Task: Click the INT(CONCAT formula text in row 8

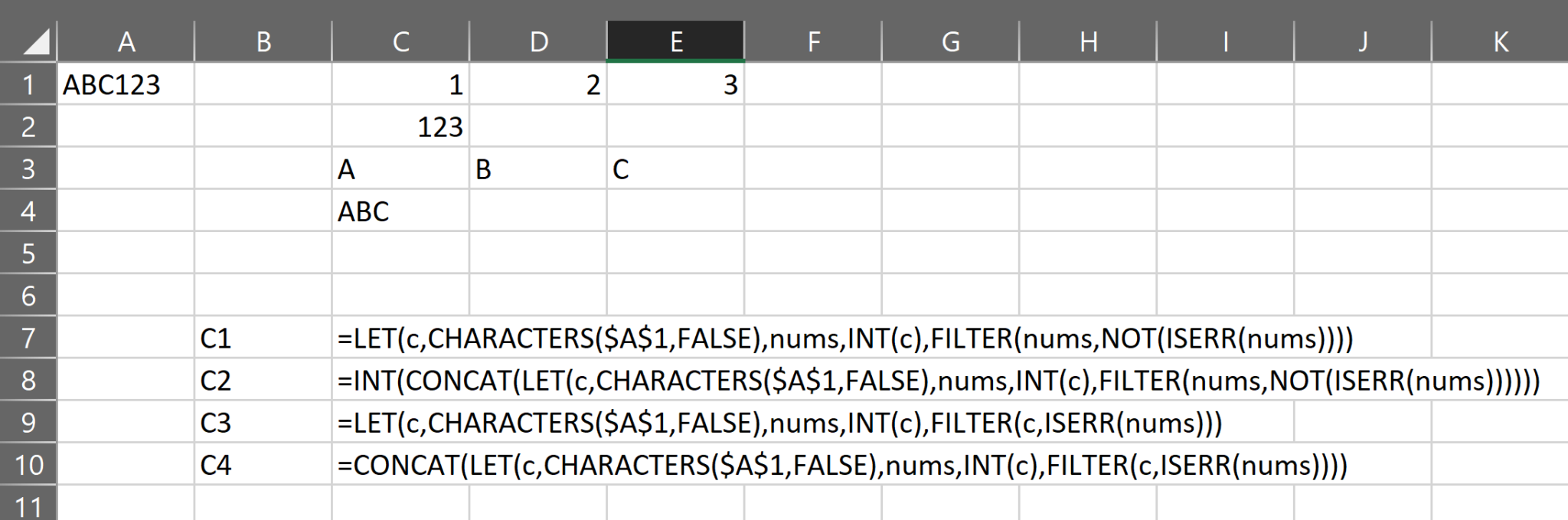Action: (x=938, y=381)
